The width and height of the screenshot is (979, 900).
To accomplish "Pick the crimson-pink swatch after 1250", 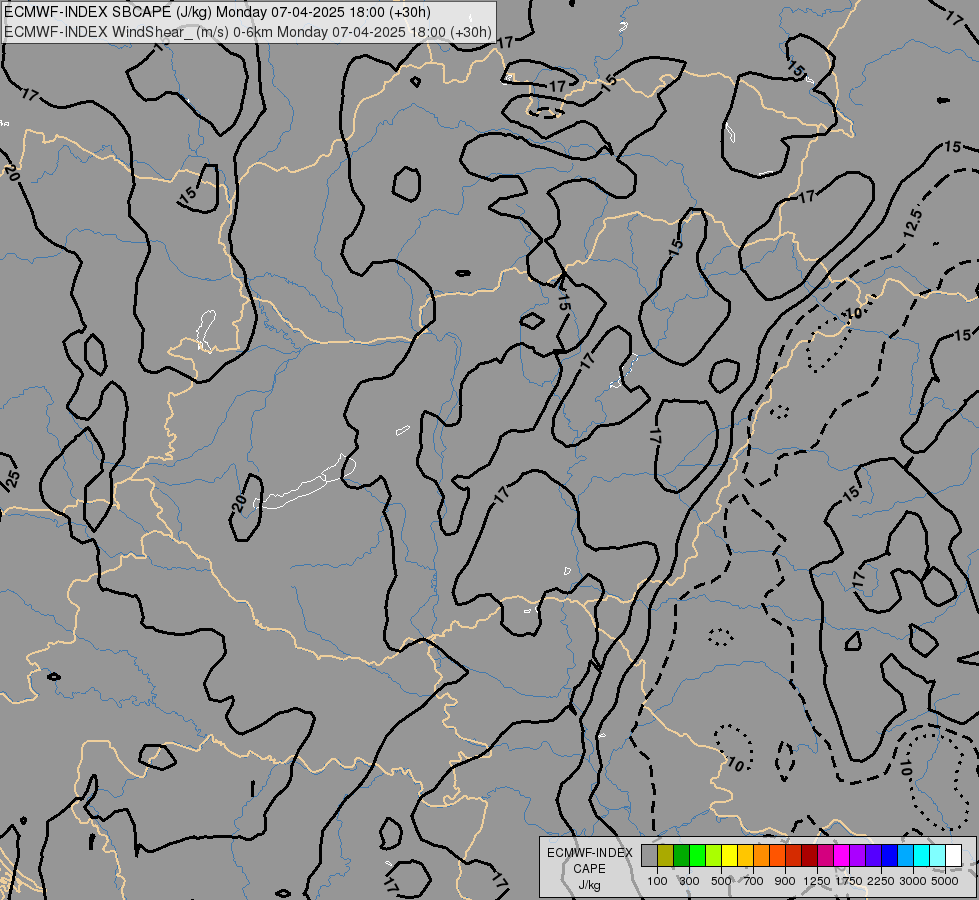I will coord(825,856).
